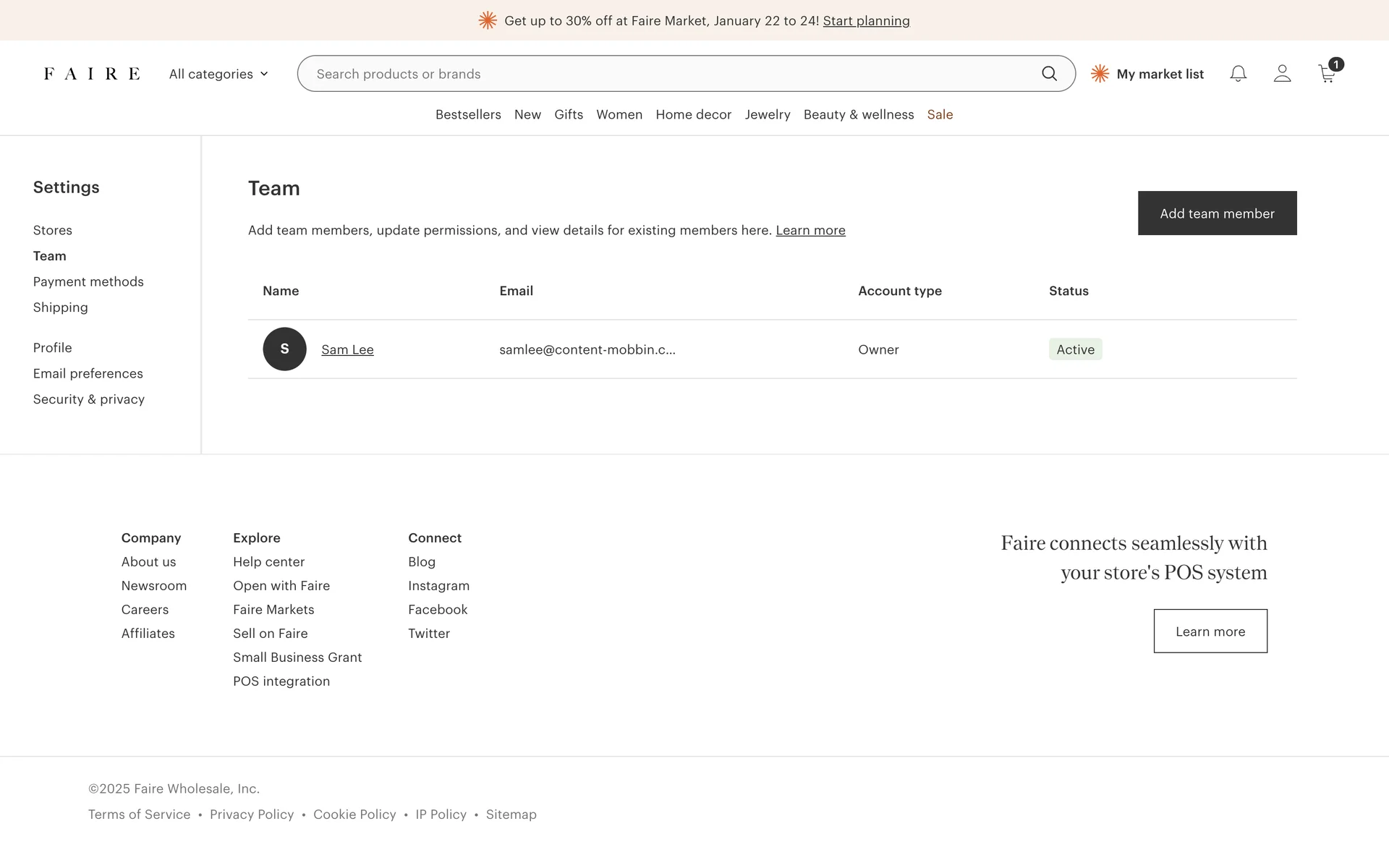Click the POS Learn more button
Viewport: 1389px width, 868px height.
(x=1210, y=631)
